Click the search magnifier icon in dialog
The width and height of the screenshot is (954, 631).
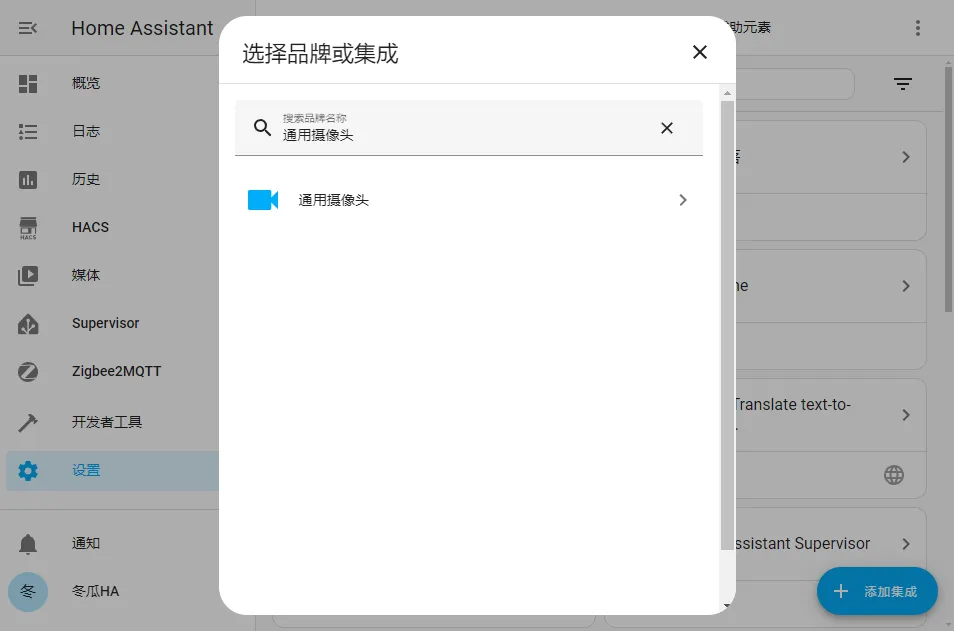tap(262, 127)
